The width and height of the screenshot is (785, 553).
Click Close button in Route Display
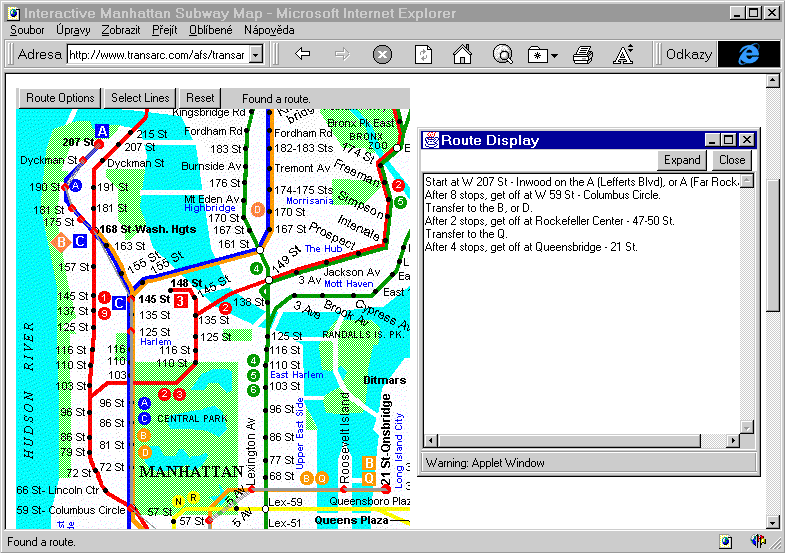tap(732, 160)
